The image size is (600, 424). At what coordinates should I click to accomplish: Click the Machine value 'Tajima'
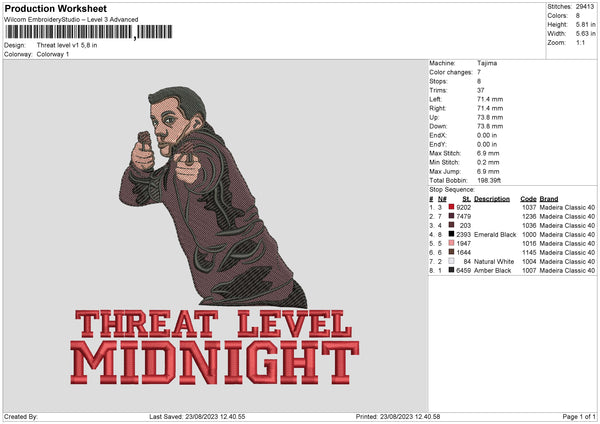487,63
